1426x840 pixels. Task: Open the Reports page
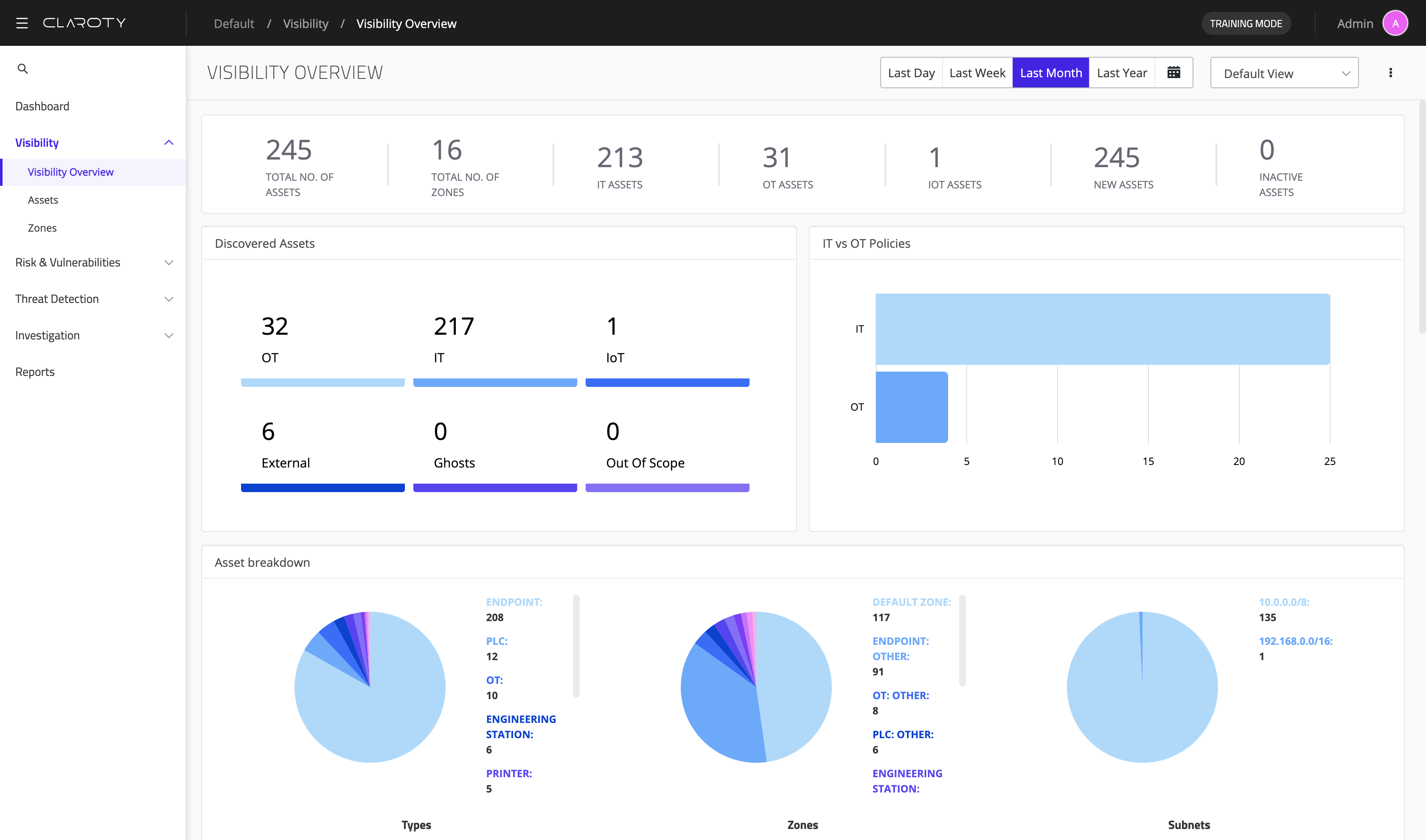35,372
